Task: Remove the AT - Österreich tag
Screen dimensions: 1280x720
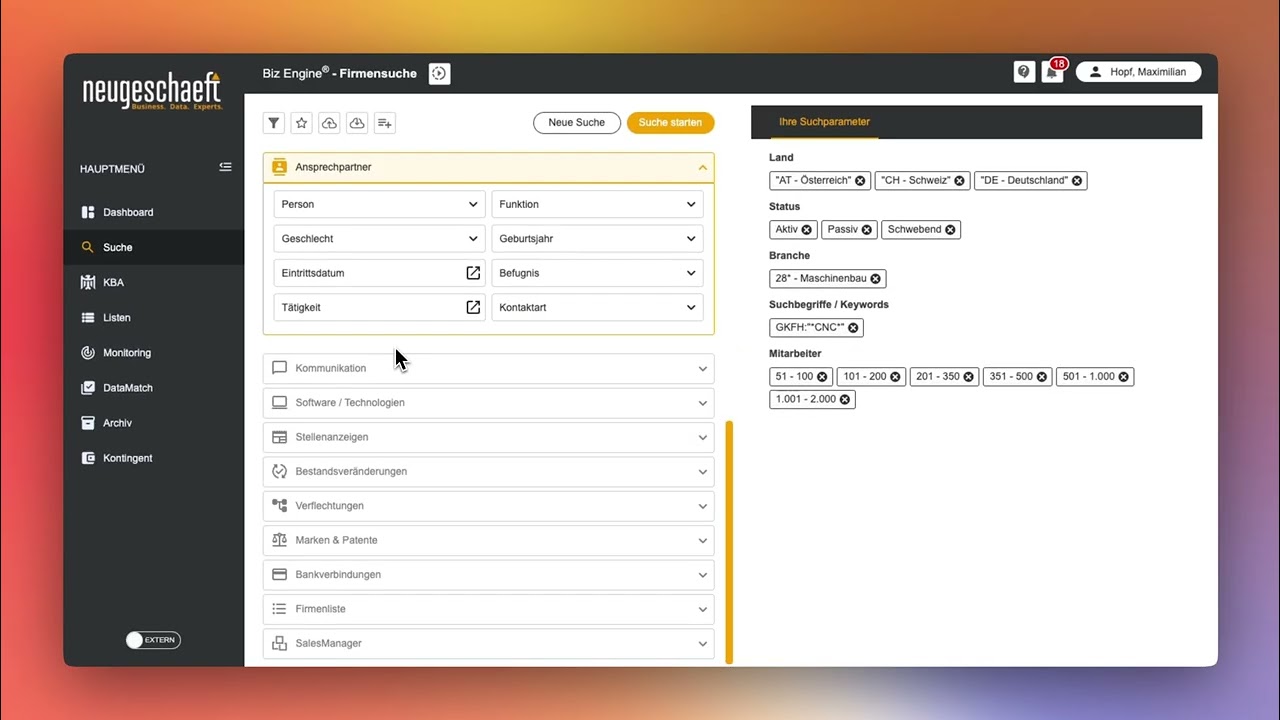Action: (x=860, y=181)
